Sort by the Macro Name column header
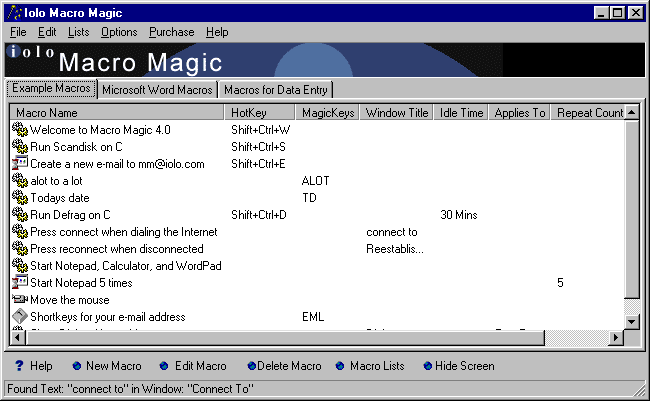This screenshot has height=401, width=650. pos(117,112)
